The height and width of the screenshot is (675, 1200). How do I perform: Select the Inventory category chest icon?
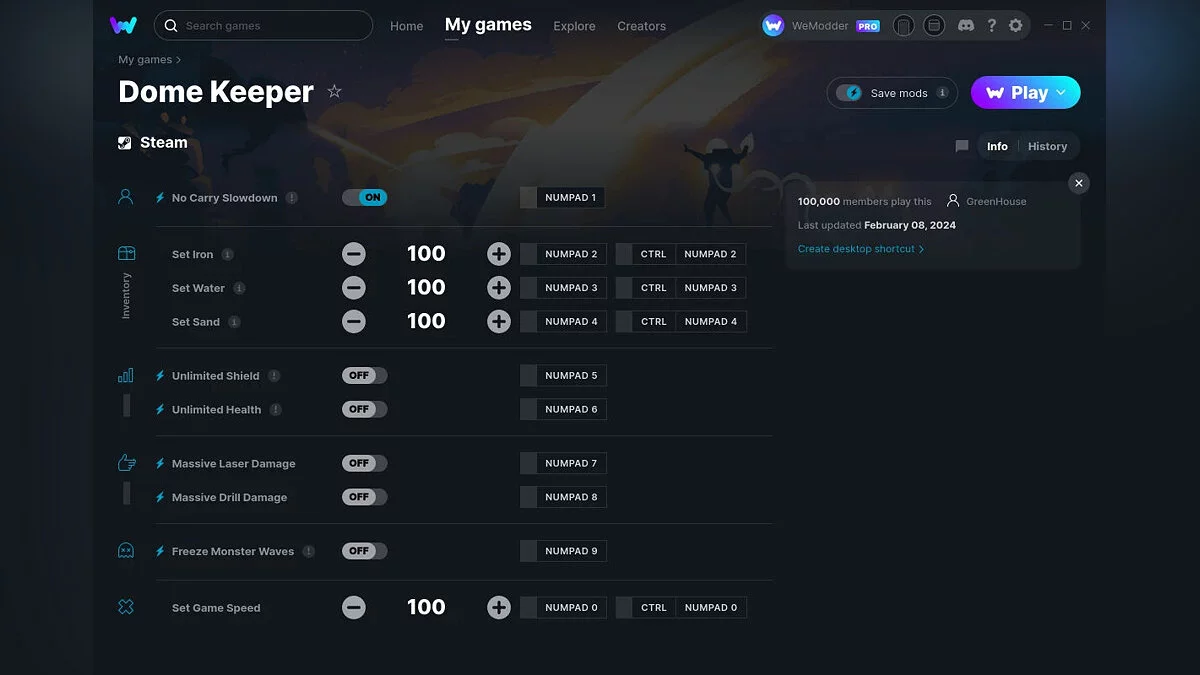click(126, 253)
